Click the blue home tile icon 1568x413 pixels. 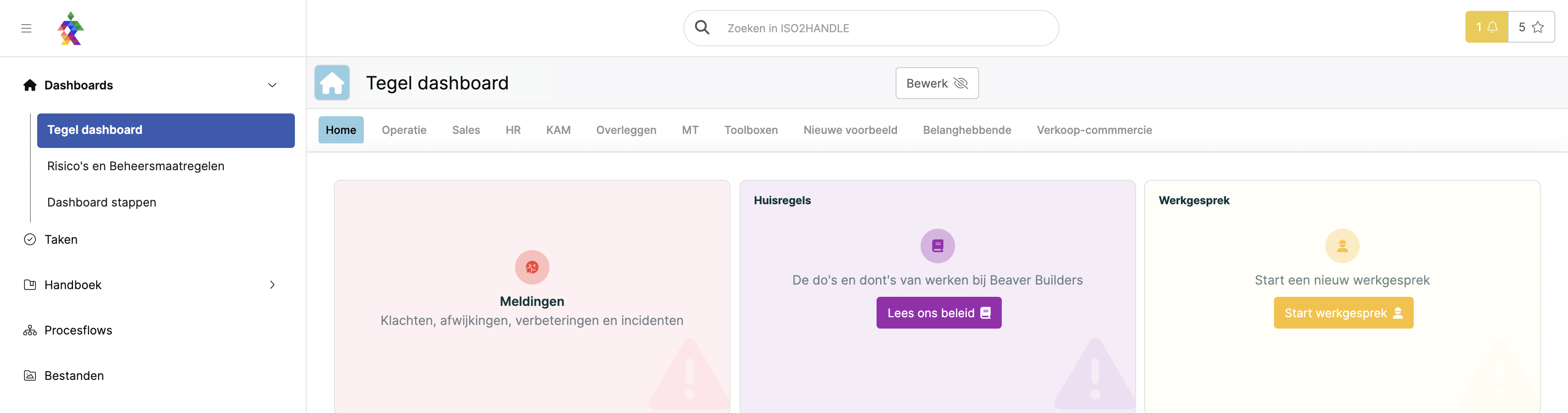point(332,83)
